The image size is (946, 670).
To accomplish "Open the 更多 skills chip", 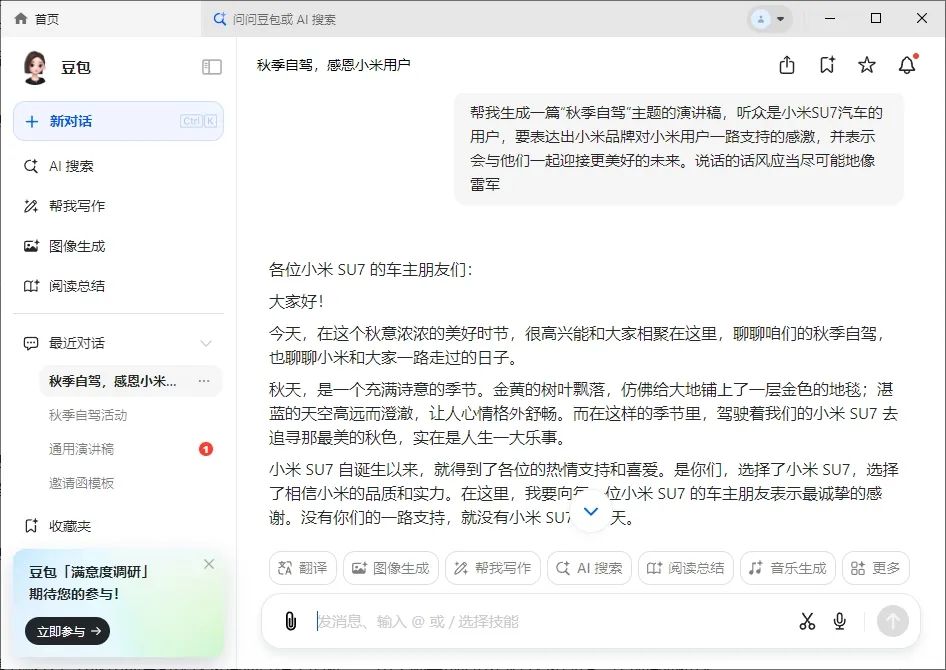I will (x=875, y=568).
